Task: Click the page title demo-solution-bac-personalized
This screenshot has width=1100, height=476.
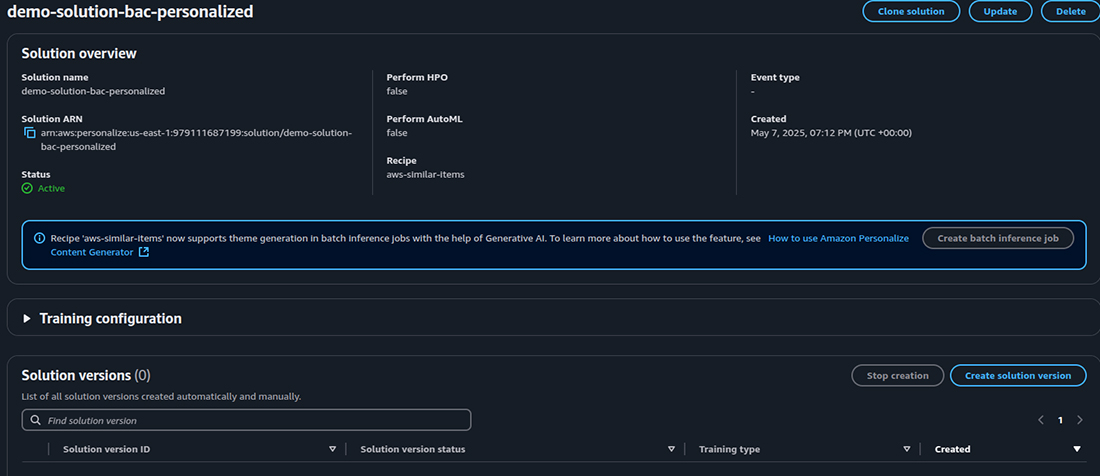Action: coord(130,12)
